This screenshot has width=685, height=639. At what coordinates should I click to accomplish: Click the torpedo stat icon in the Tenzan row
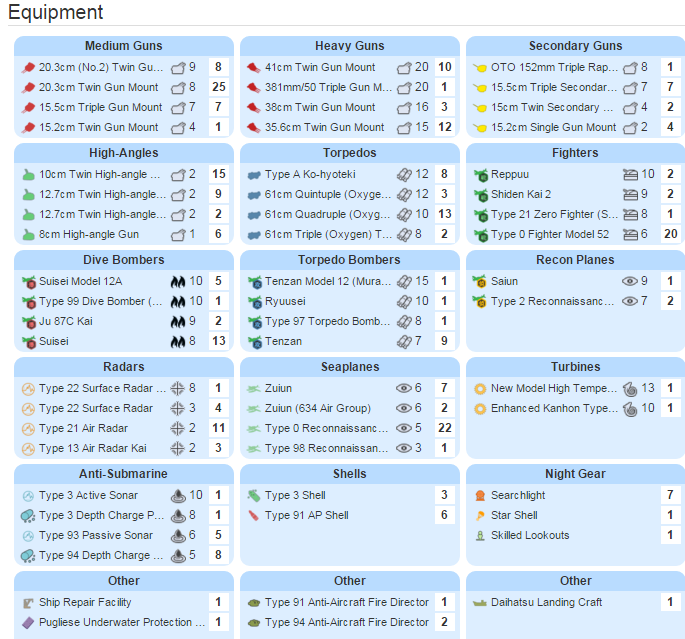point(404,342)
